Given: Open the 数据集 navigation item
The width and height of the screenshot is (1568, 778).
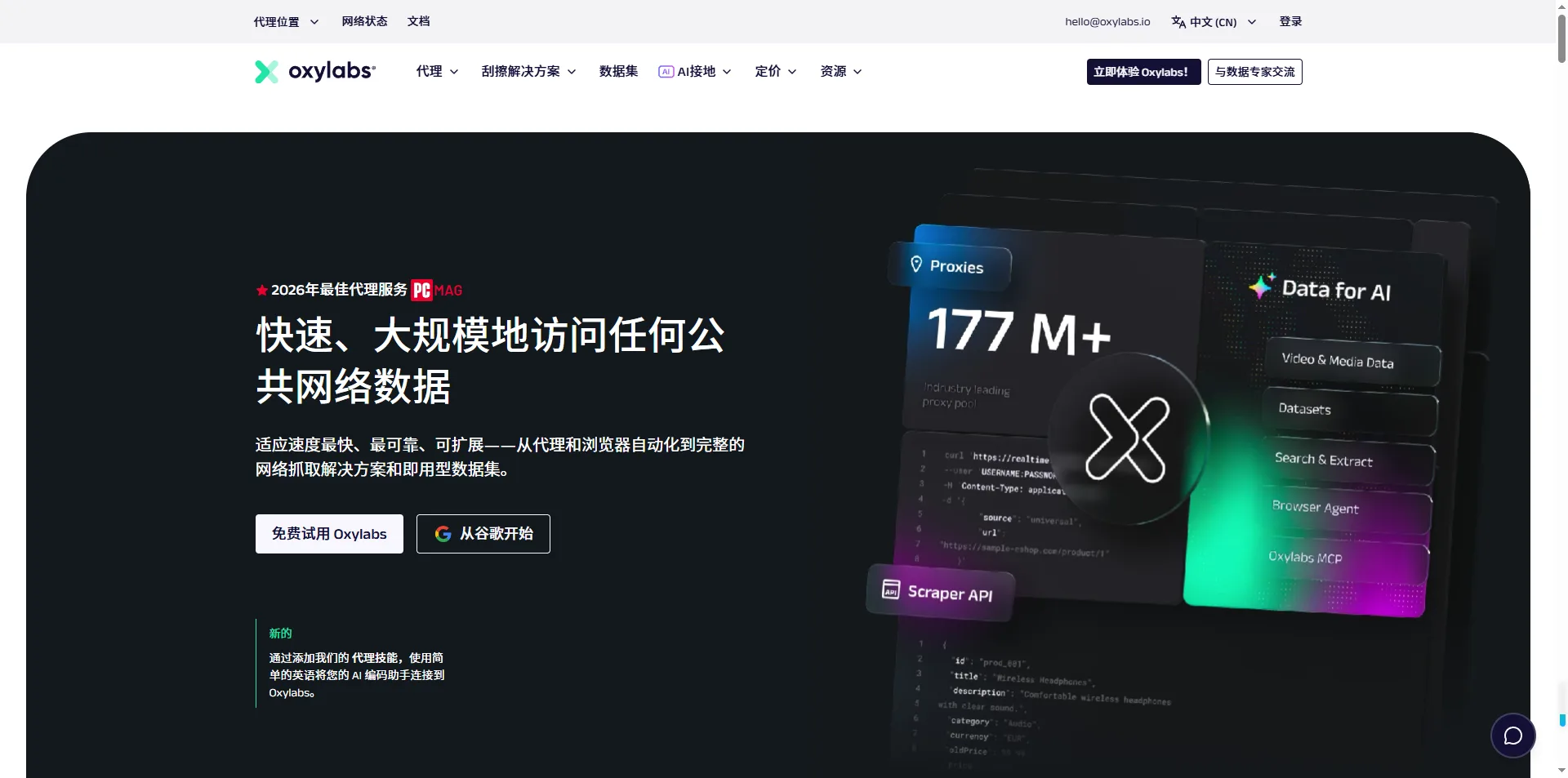Looking at the screenshot, I should point(618,72).
